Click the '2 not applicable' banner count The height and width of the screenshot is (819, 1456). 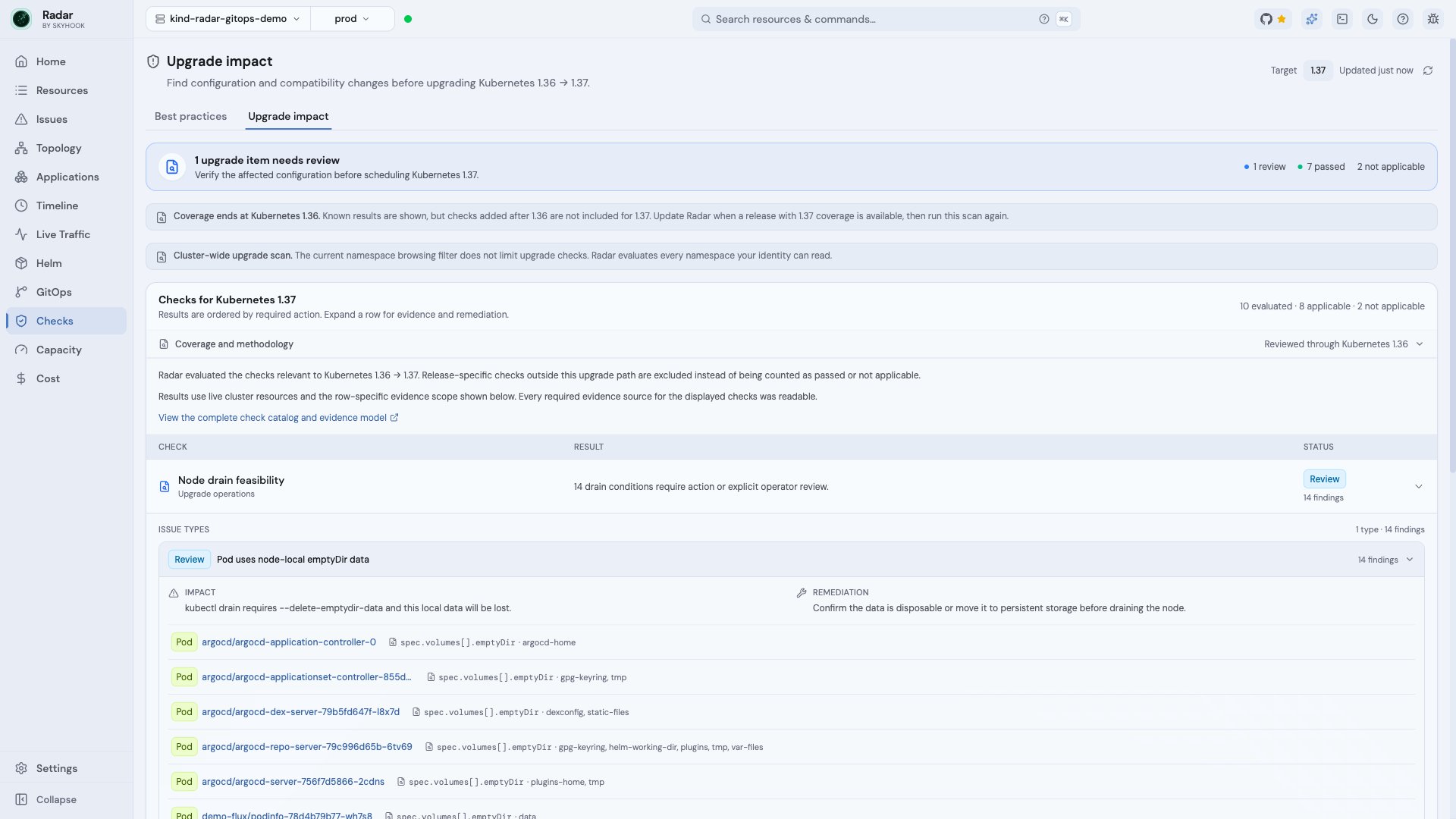[x=1391, y=167]
